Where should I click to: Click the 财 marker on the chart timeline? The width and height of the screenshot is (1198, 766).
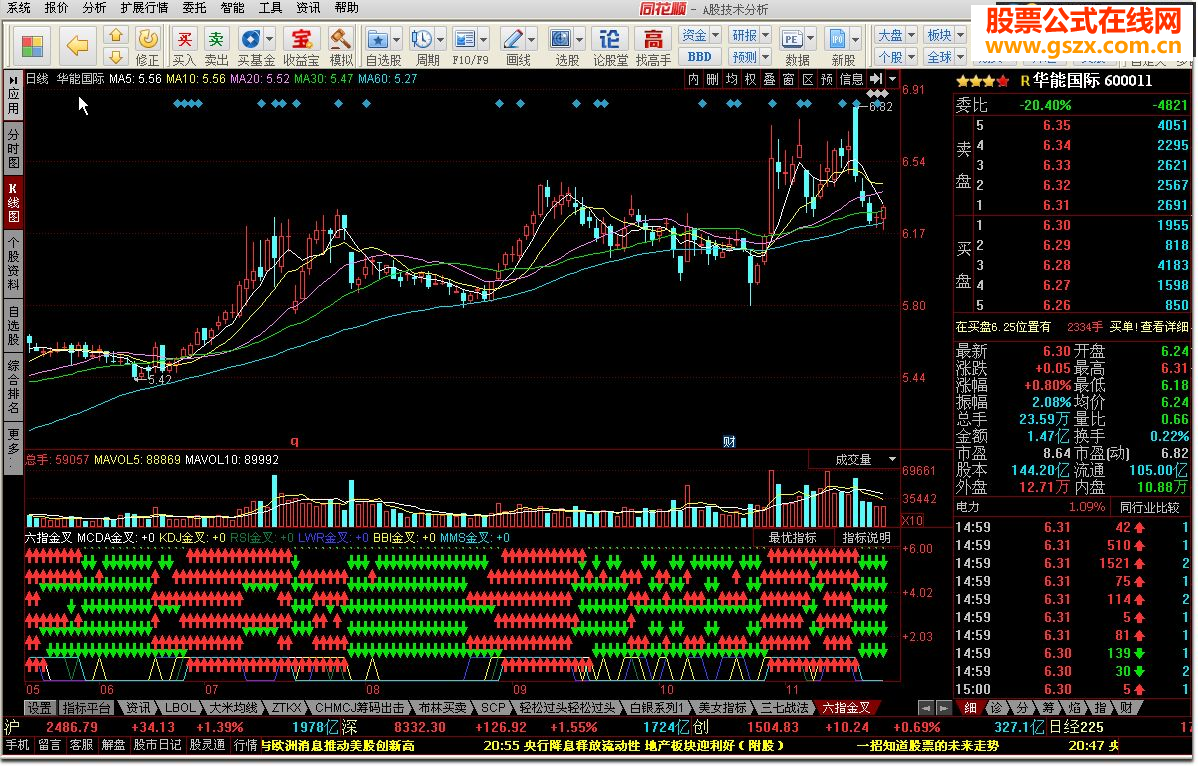[729, 441]
